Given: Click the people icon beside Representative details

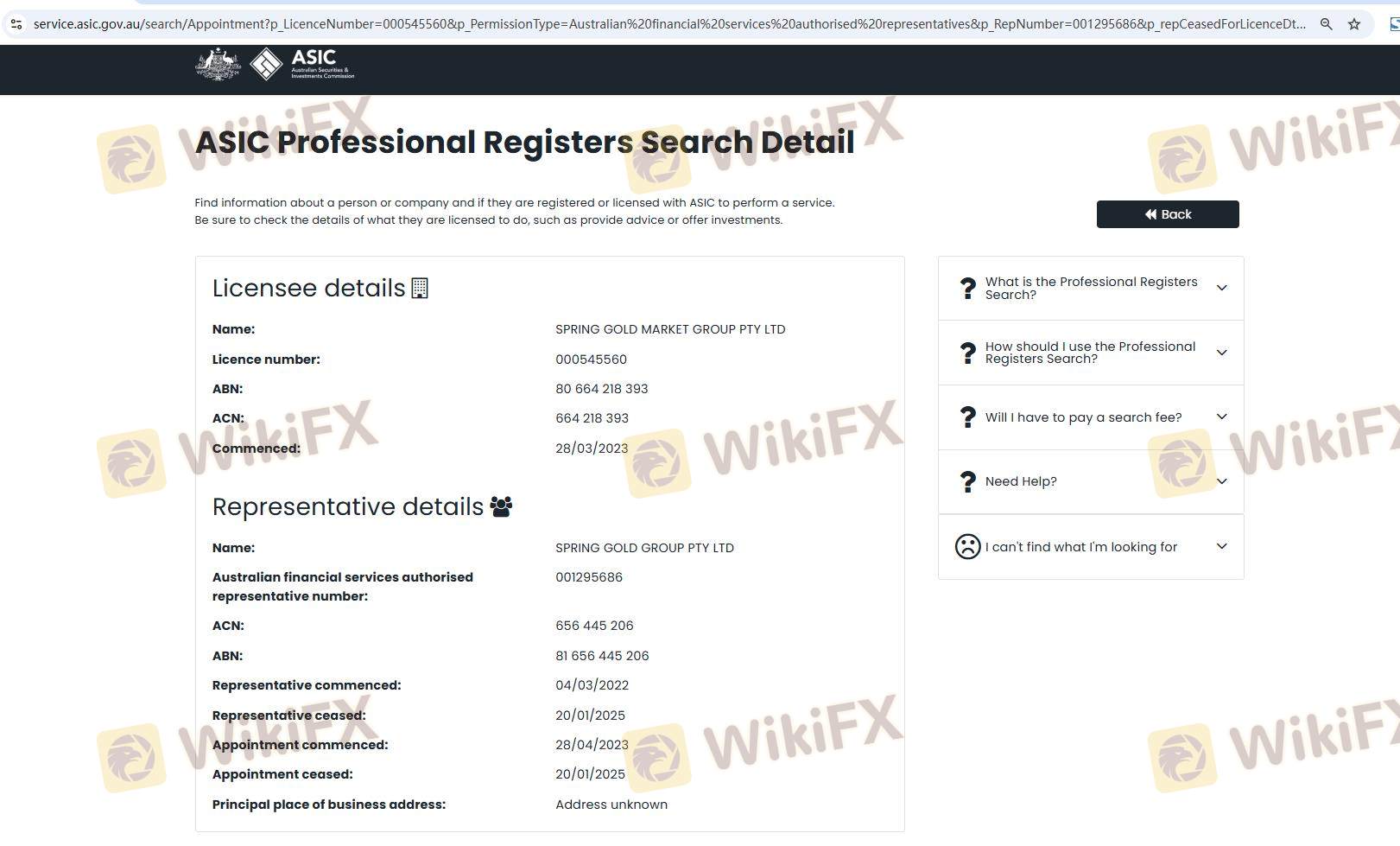Looking at the screenshot, I should 501,506.
